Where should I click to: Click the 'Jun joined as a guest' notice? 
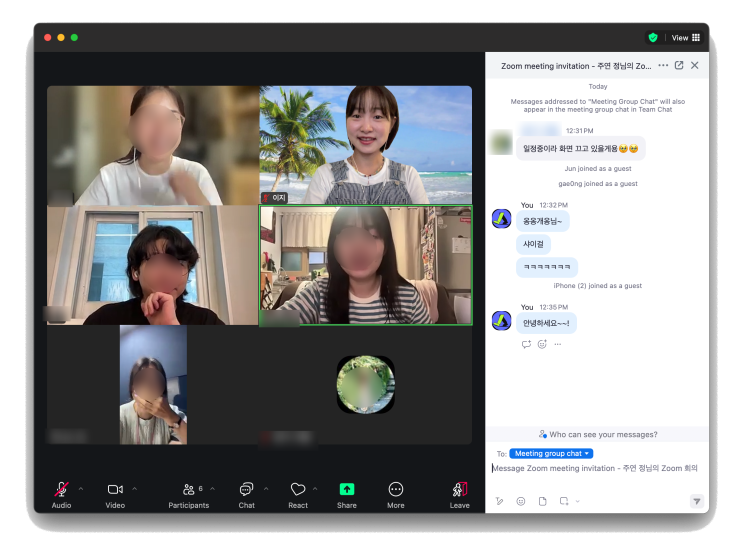point(598,169)
